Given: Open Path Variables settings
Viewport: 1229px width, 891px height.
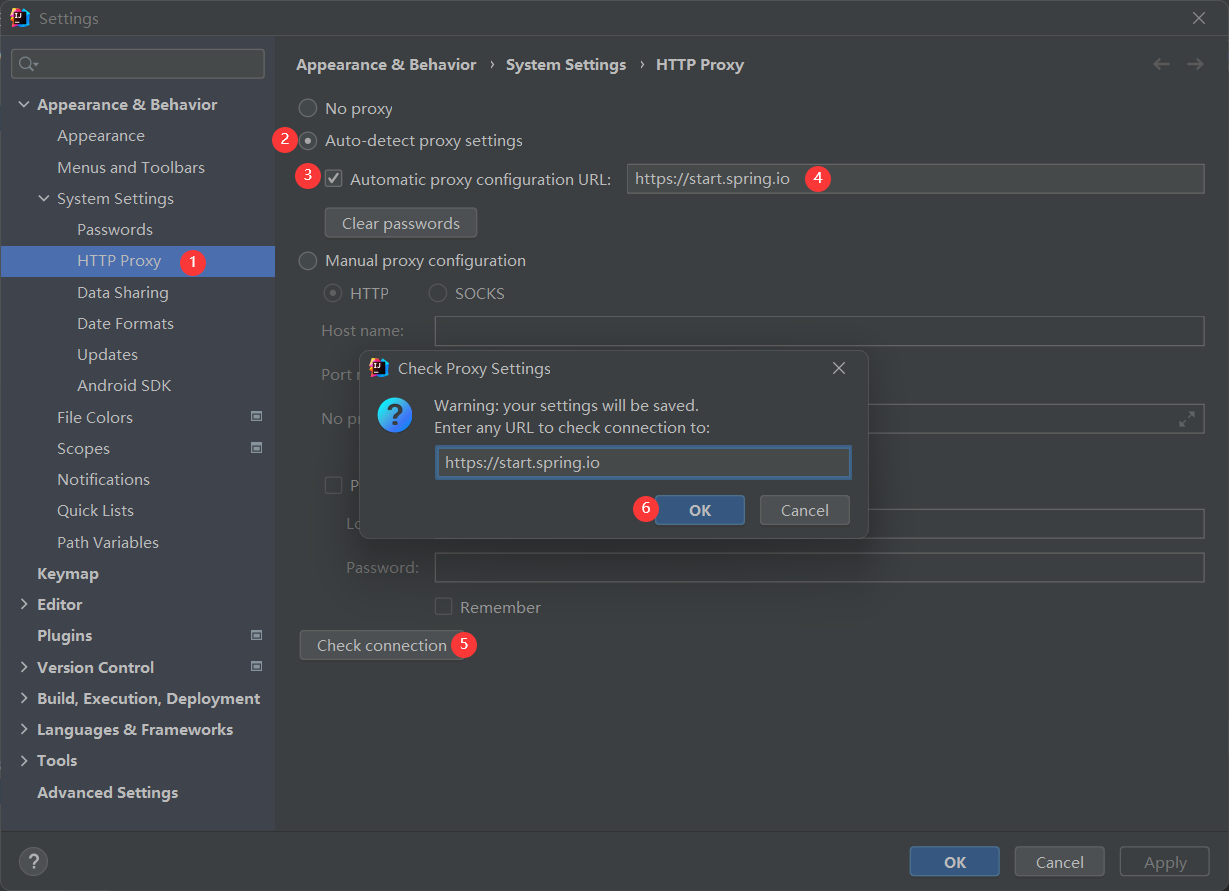Looking at the screenshot, I should 108,542.
